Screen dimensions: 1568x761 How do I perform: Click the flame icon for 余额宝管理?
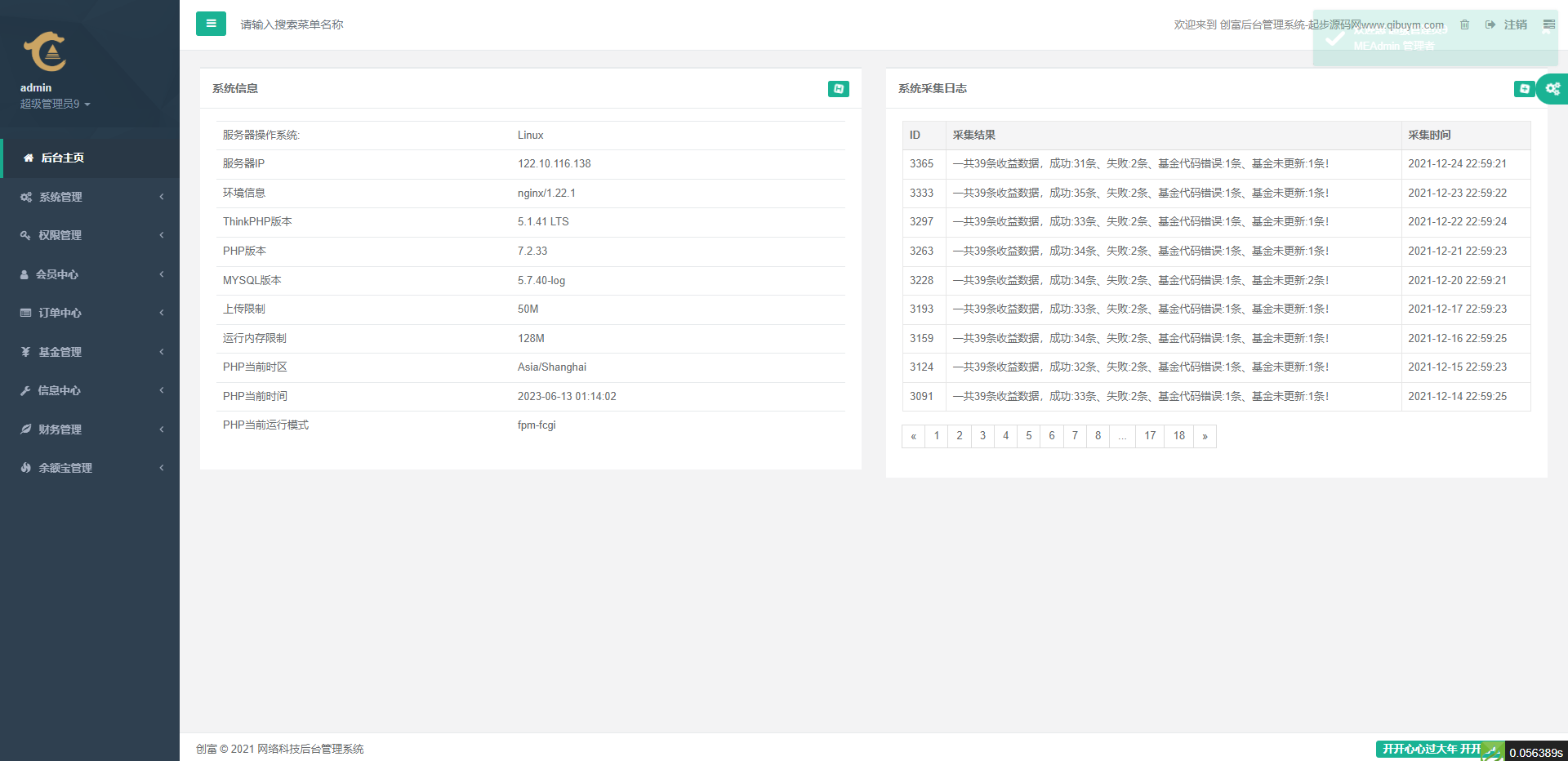point(25,468)
